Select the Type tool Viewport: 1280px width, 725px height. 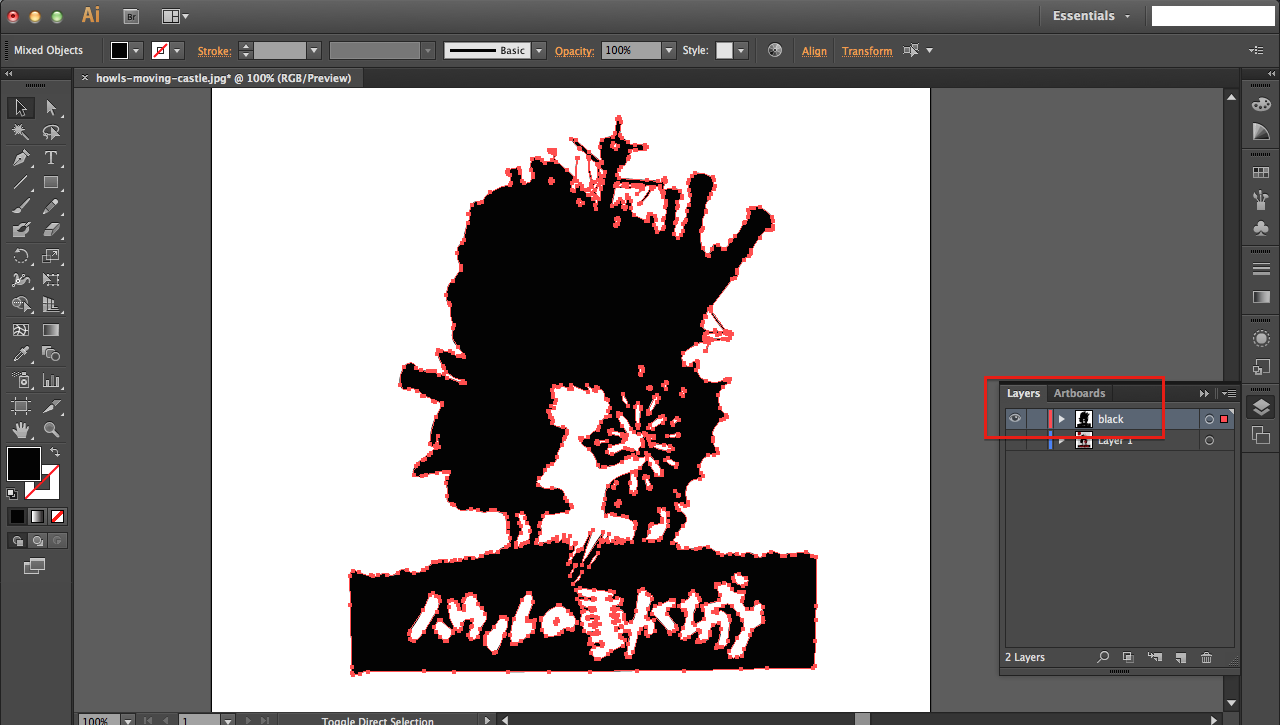coord(51,158)
